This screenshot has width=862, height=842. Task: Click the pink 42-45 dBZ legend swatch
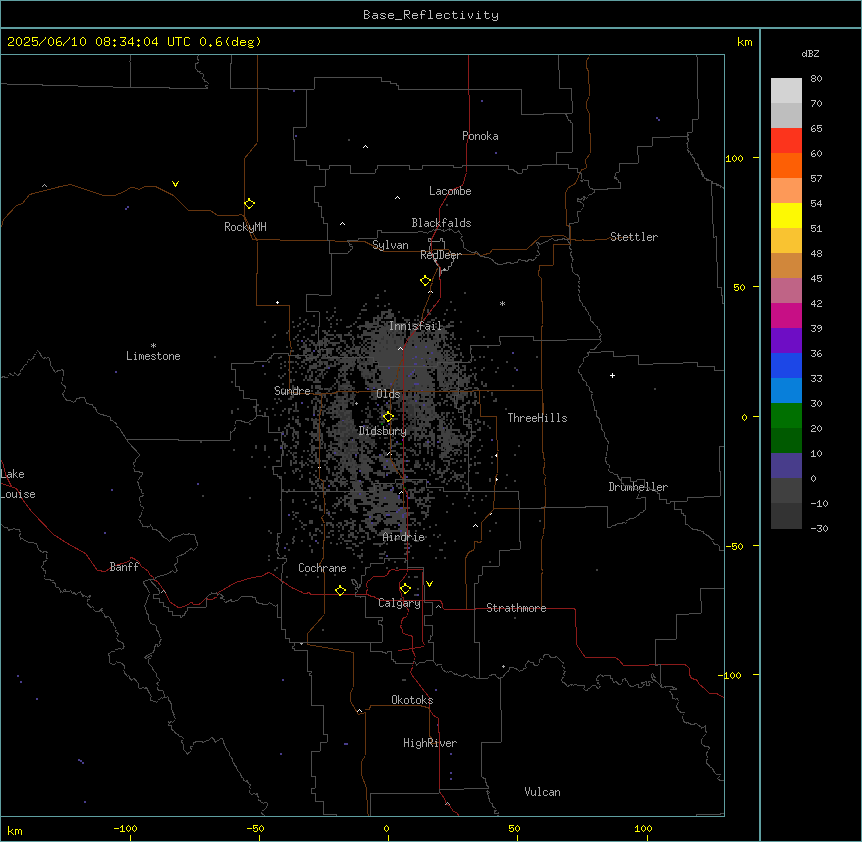[786, 291]
